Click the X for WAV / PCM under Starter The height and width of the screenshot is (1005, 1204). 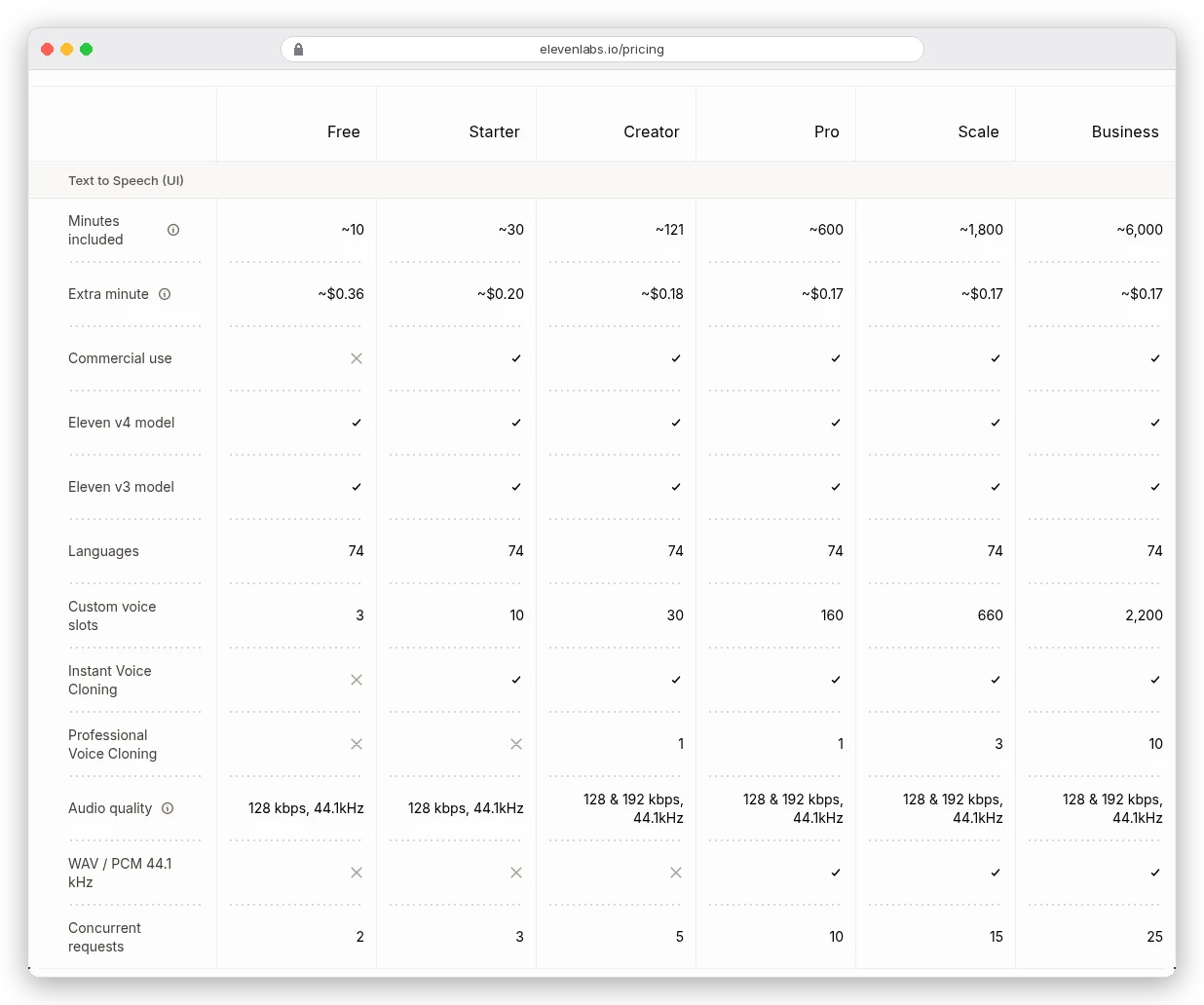516,873
